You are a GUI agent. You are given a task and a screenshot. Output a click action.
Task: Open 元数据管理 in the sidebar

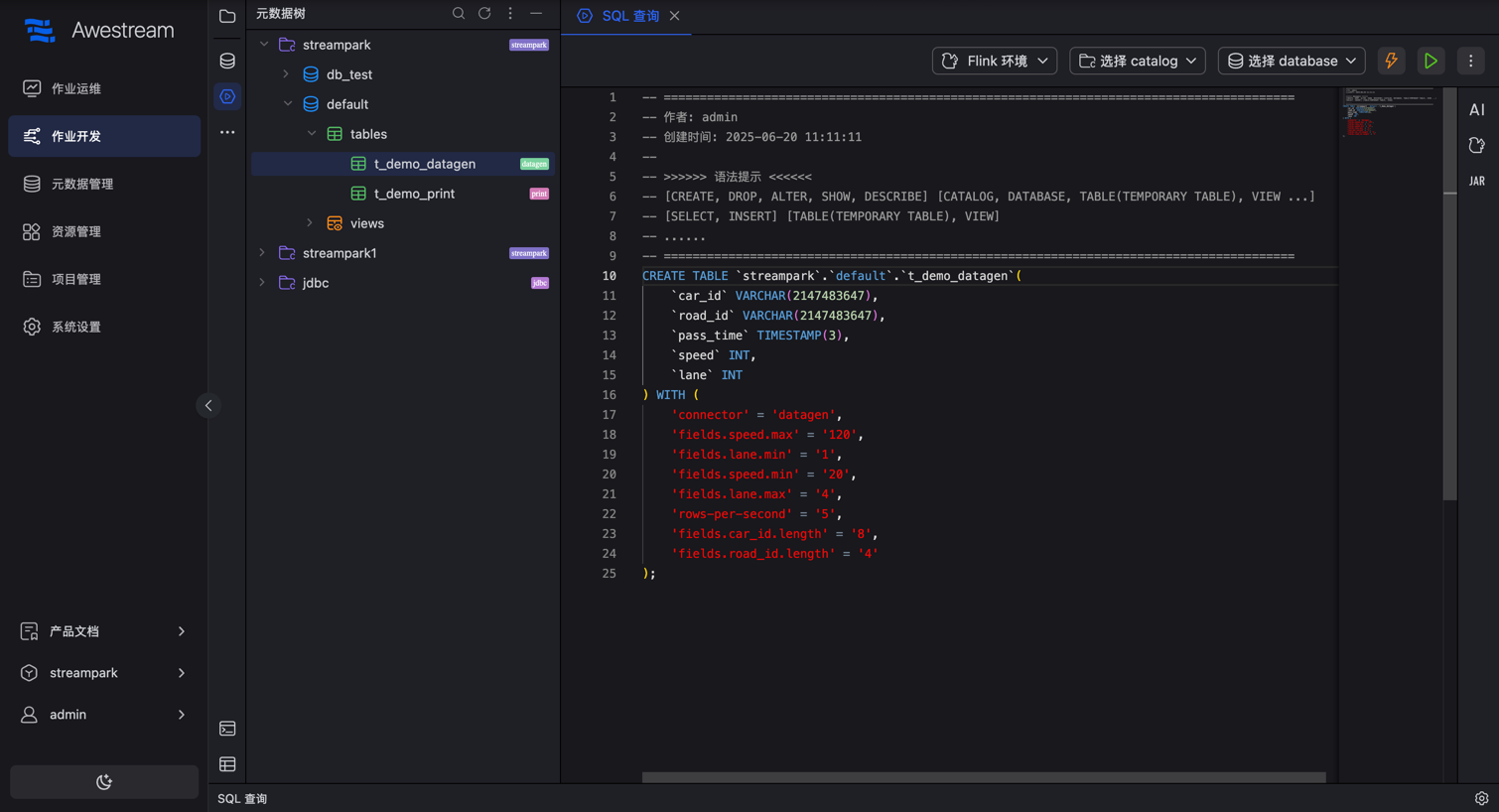tap(82, 184)
